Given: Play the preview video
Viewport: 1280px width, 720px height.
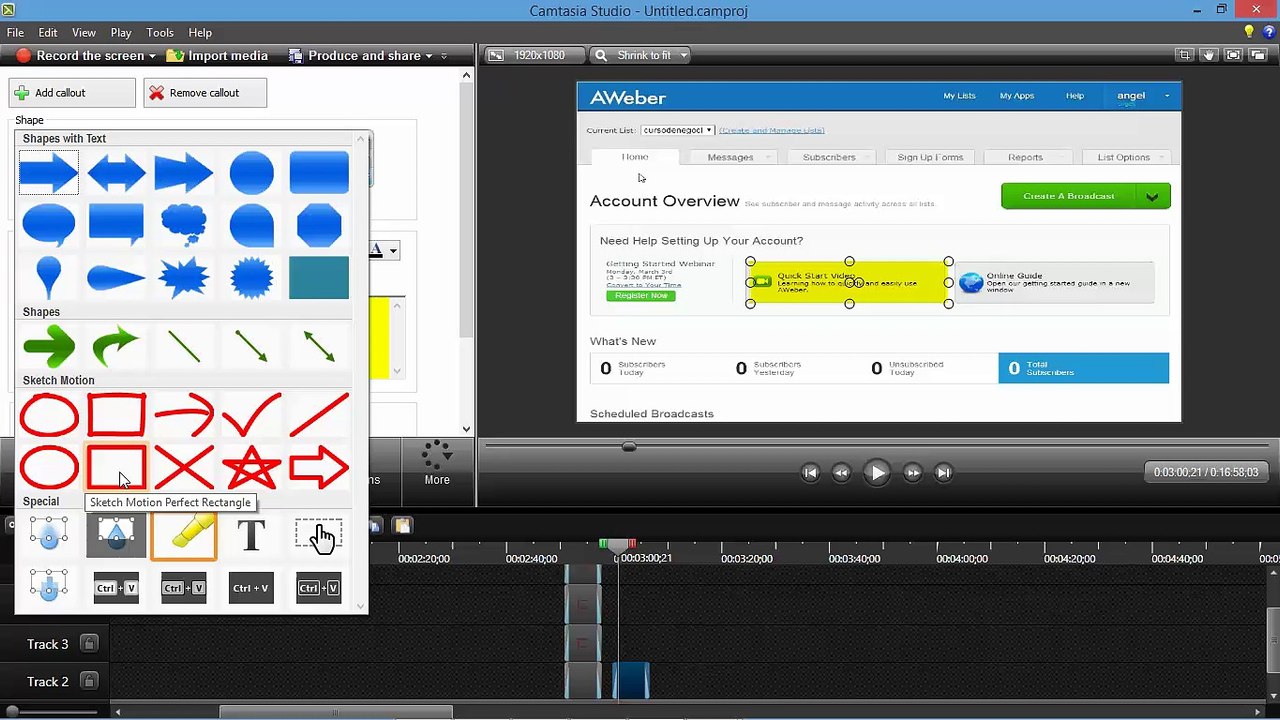Looking at the screenshot, I should click(x=877, y=473).
